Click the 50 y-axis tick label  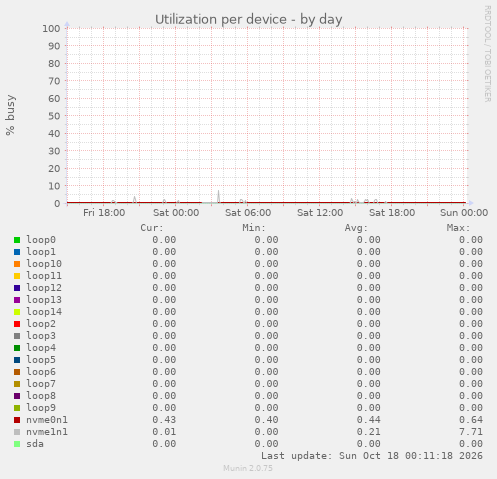(54, 116)
